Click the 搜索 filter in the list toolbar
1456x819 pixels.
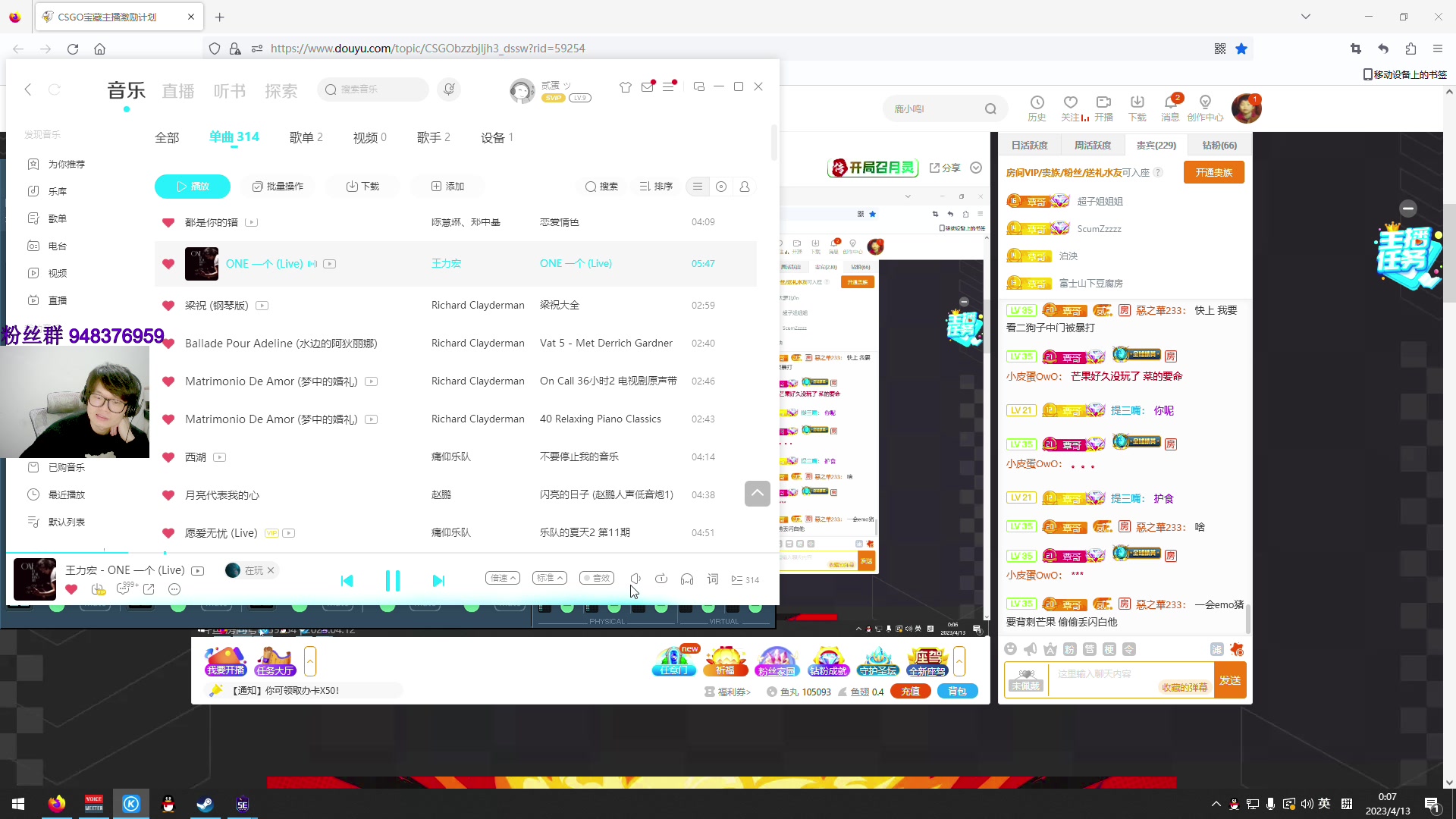pyautogui.click(x=601, y=187)
